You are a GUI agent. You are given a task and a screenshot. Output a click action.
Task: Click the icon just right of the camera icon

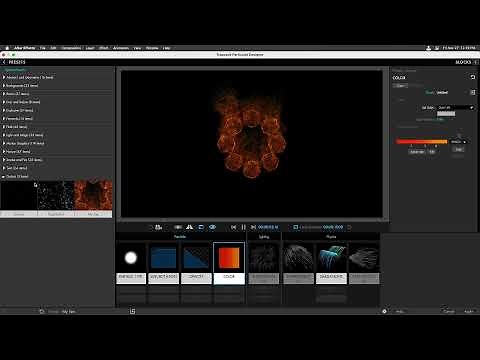point(178,227)
